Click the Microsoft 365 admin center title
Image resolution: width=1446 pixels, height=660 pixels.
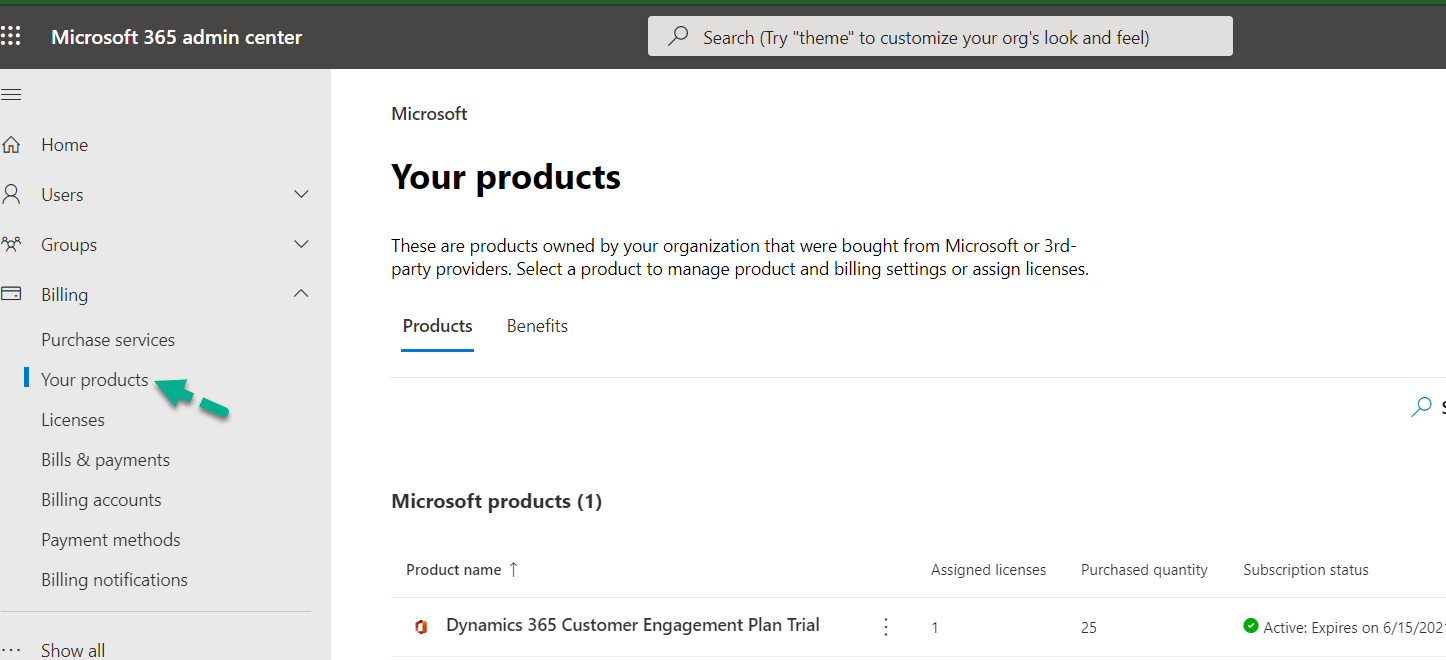[176, 37]
